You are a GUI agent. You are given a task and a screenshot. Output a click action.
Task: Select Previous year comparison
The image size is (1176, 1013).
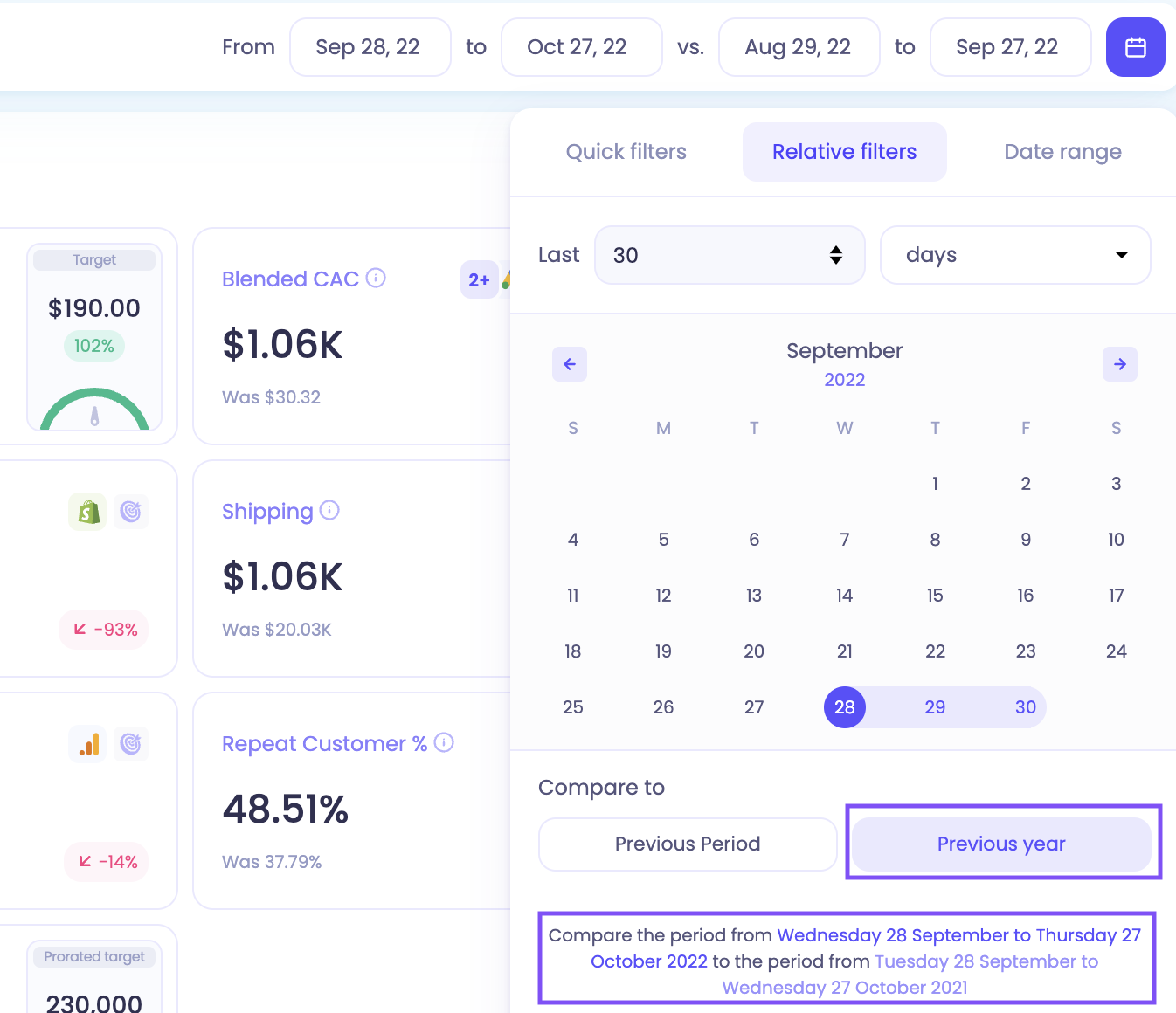[x=1001, y=844]
